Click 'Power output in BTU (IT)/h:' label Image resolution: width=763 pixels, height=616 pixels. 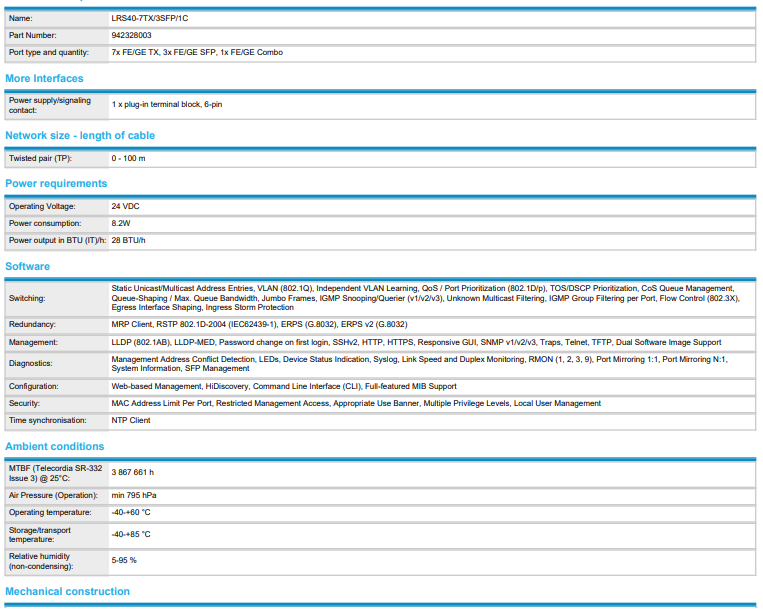pos(57,240)
